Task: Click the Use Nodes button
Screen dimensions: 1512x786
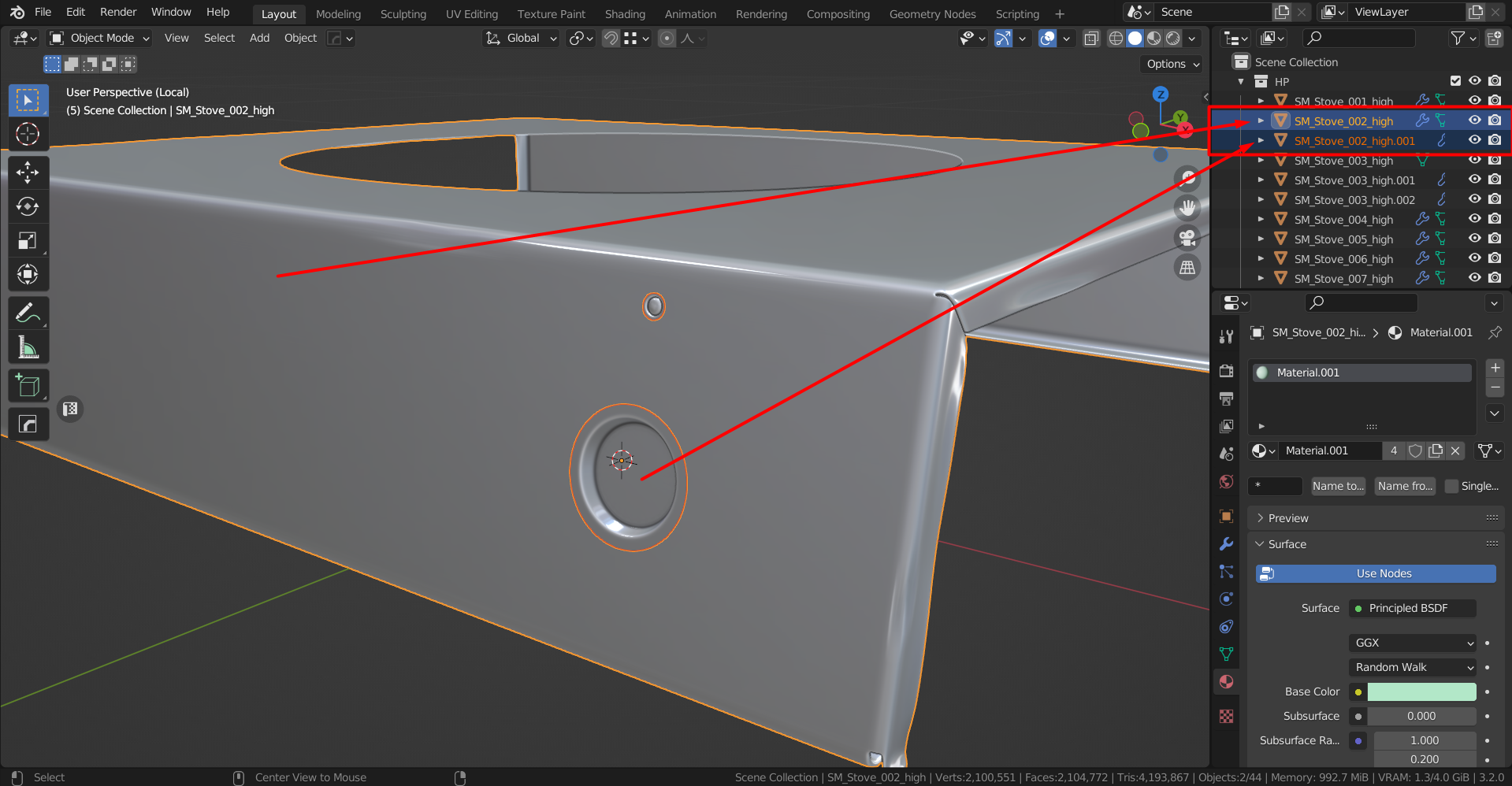Action: click(1375, 573)
